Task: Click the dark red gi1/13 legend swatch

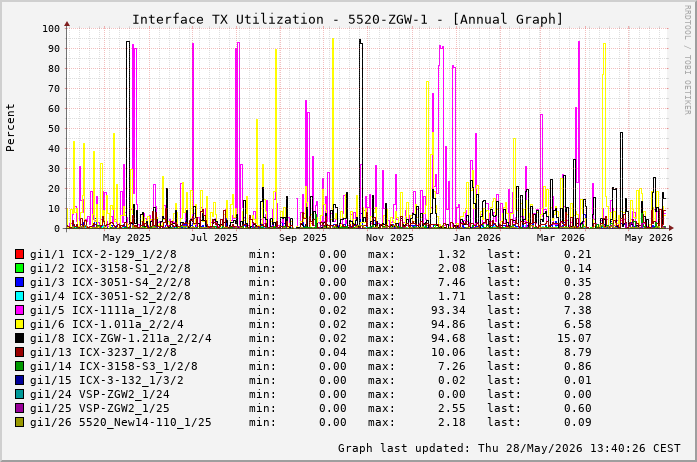Action: [x=19, y=352]
